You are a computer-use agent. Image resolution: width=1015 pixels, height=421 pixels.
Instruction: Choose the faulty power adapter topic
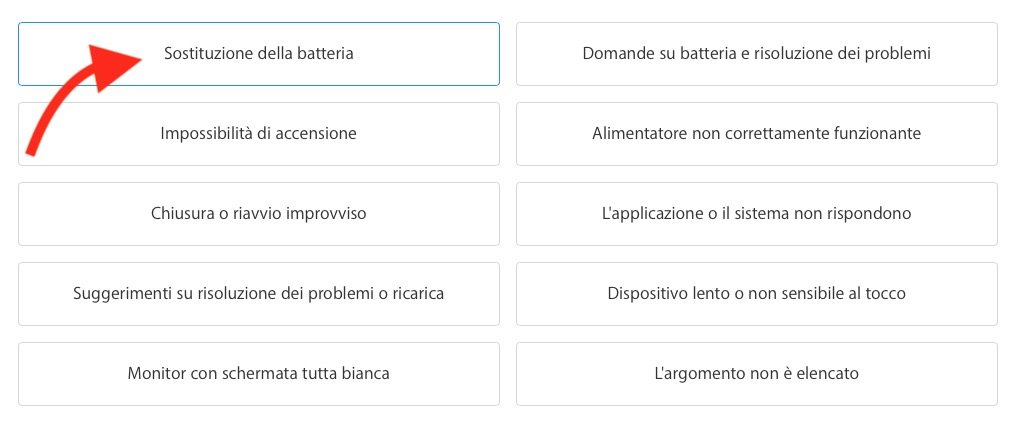click(x=756, y=134)
